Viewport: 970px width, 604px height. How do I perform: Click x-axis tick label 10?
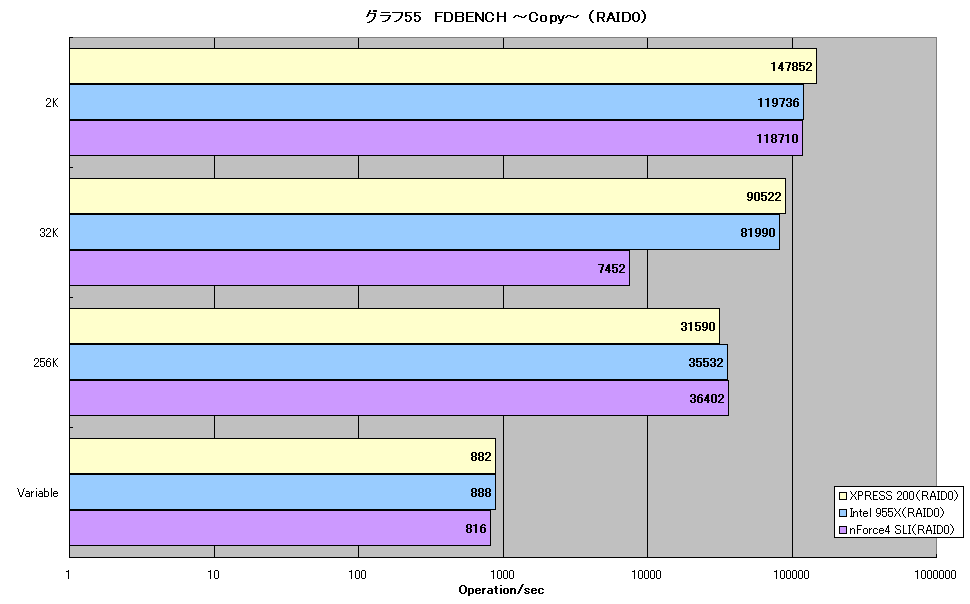[x=213, y=575]
